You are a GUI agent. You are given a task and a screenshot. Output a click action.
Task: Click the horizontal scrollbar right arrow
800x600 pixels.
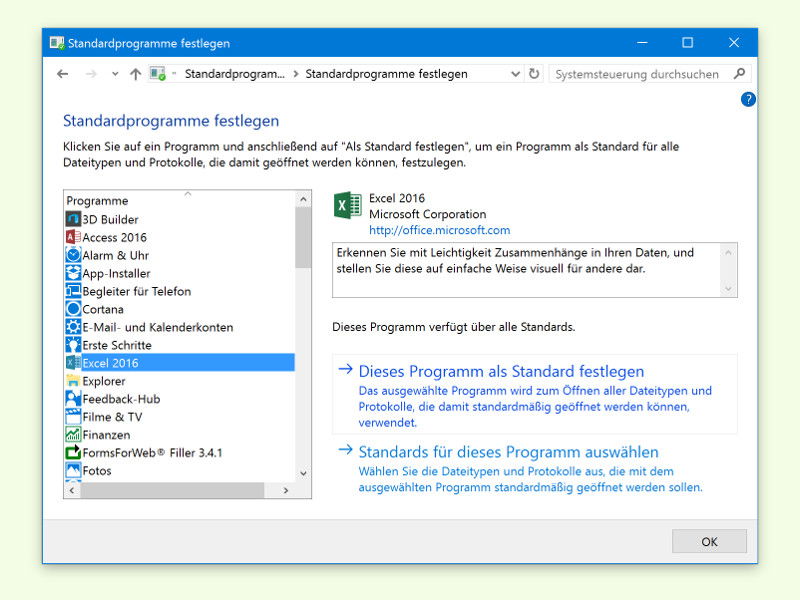point(286,490)
